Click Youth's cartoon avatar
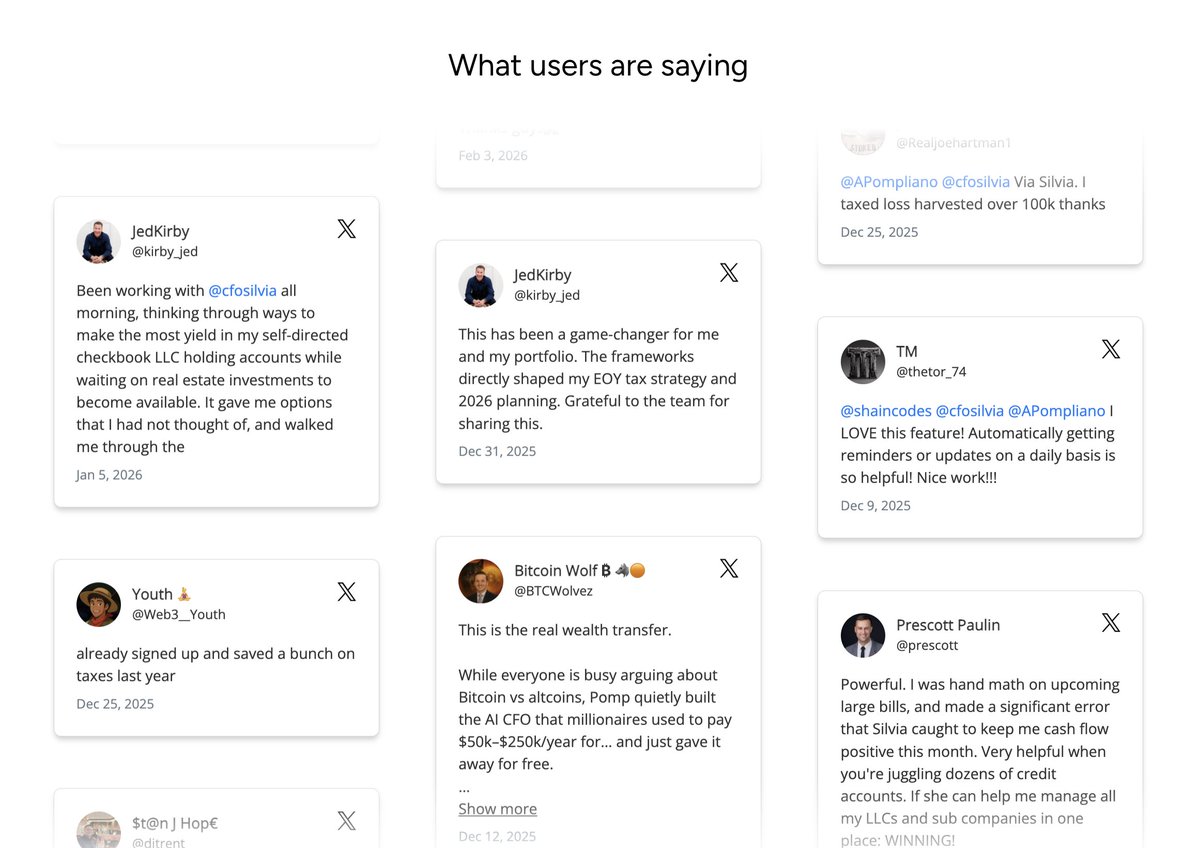Image resolution: width=1200 pixels, height=848 pixels. click(x=98, y=604)
